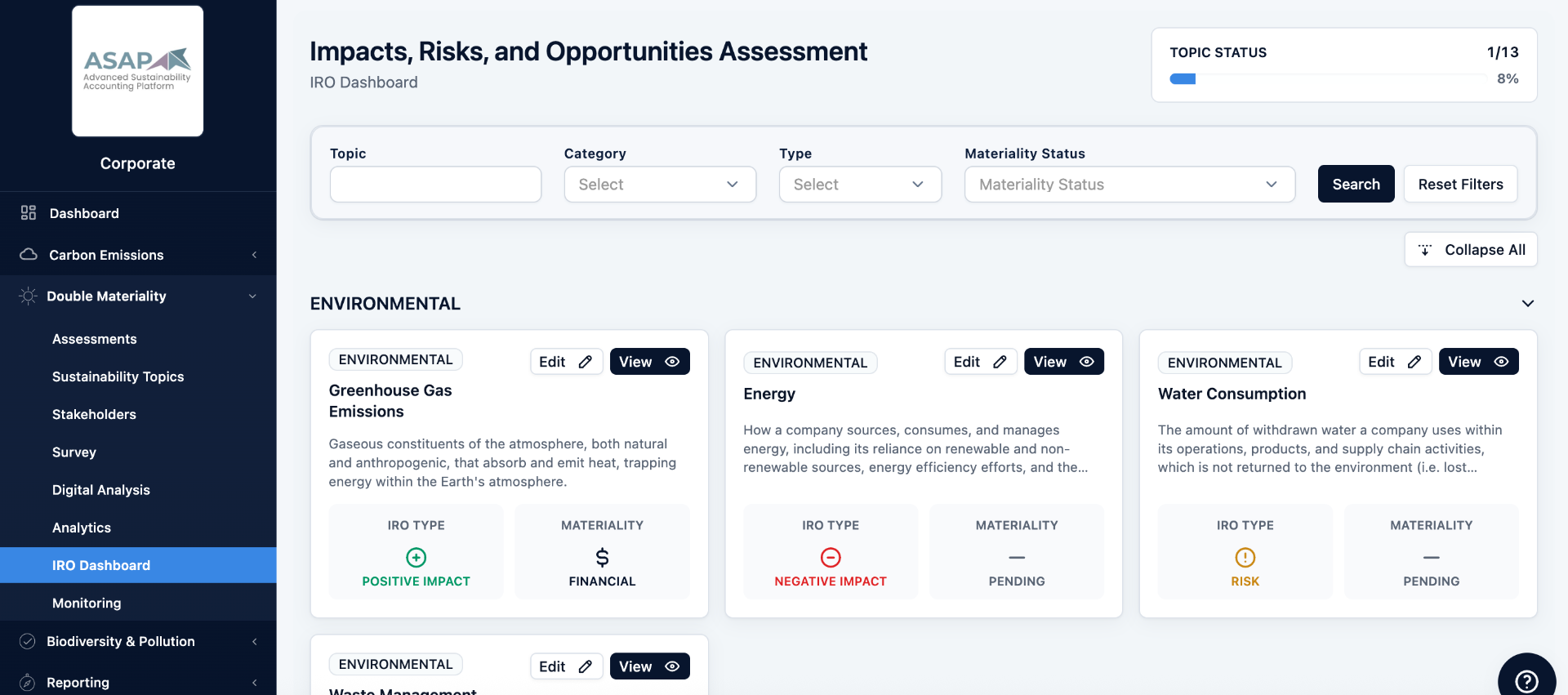This screenshot has height=695, width=1568.
Task: Click Reset Filters button
Action: (1460, 184)
